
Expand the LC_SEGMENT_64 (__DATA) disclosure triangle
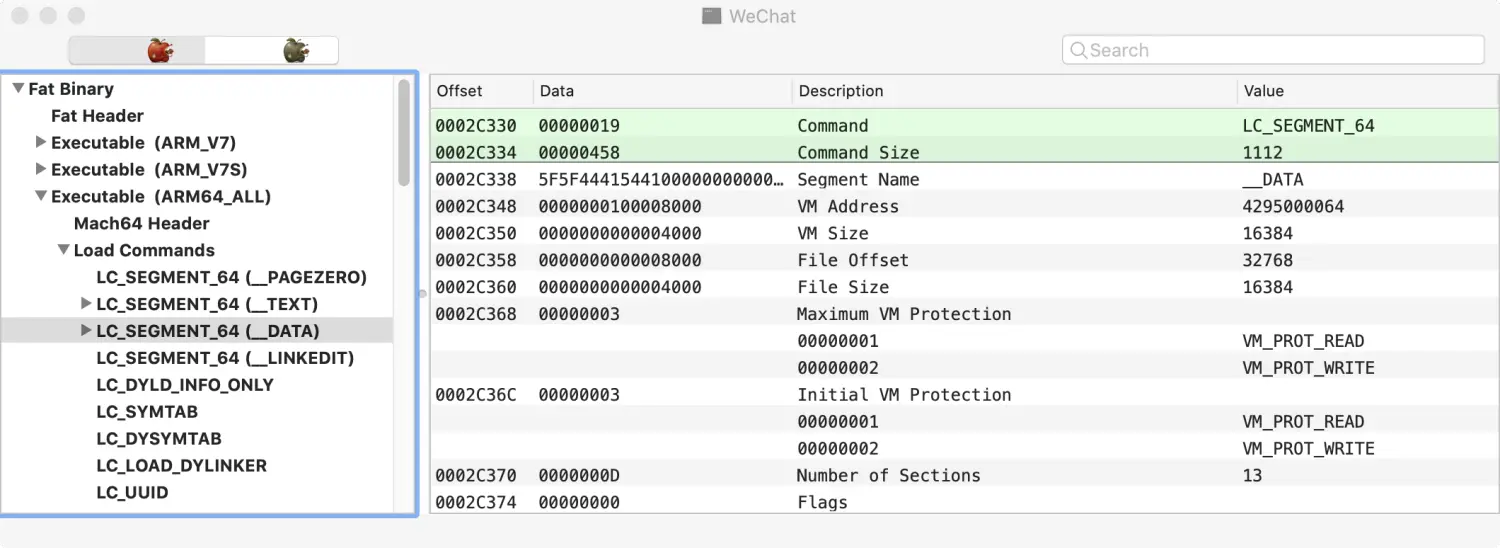[x=86, y=331]
